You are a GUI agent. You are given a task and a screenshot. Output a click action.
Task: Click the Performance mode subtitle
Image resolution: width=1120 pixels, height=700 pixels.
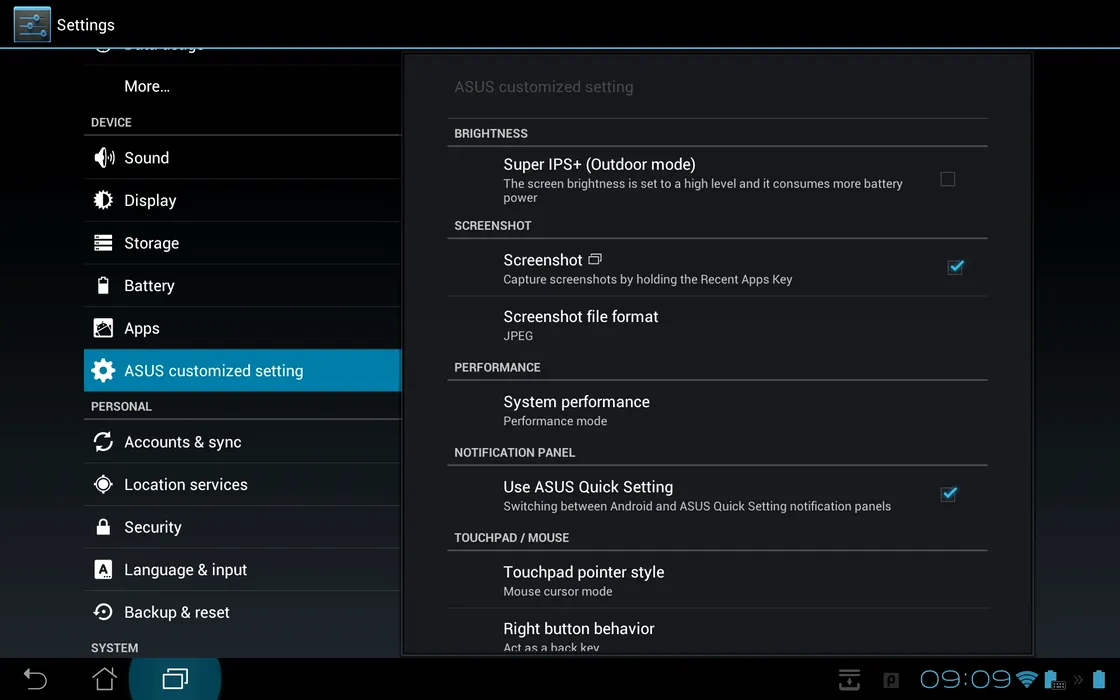point(555,421)
